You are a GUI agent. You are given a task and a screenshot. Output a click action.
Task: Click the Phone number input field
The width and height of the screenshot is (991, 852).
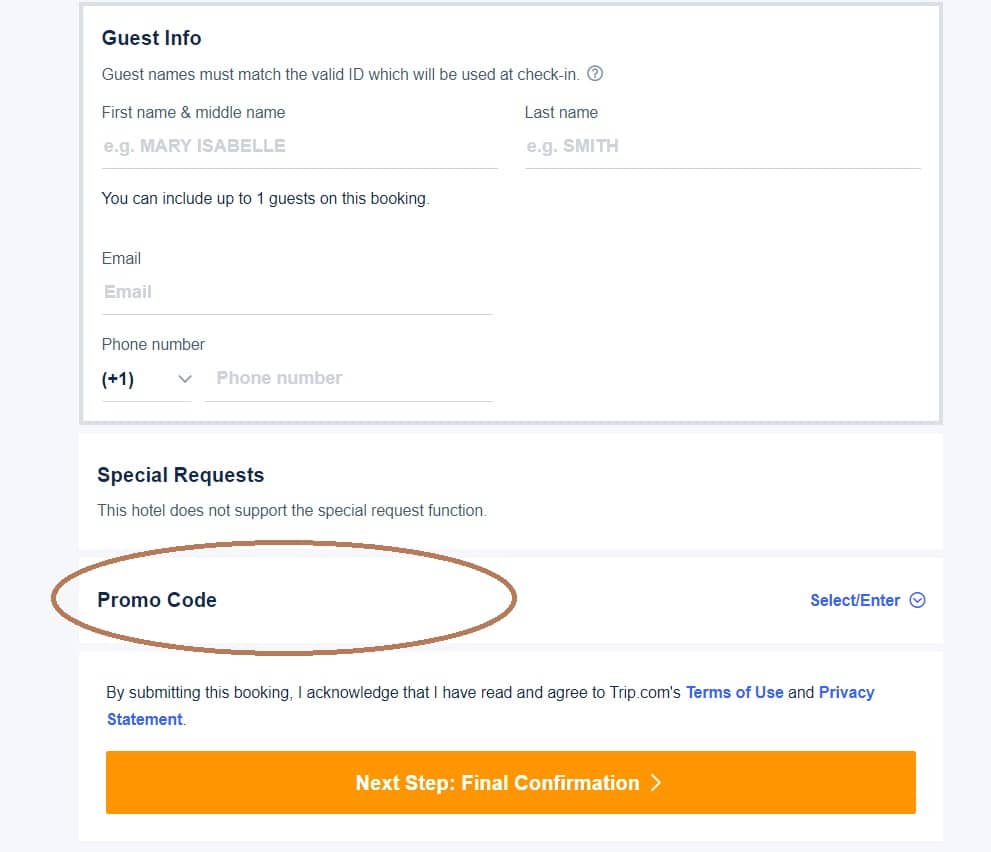tap(348, 379)
